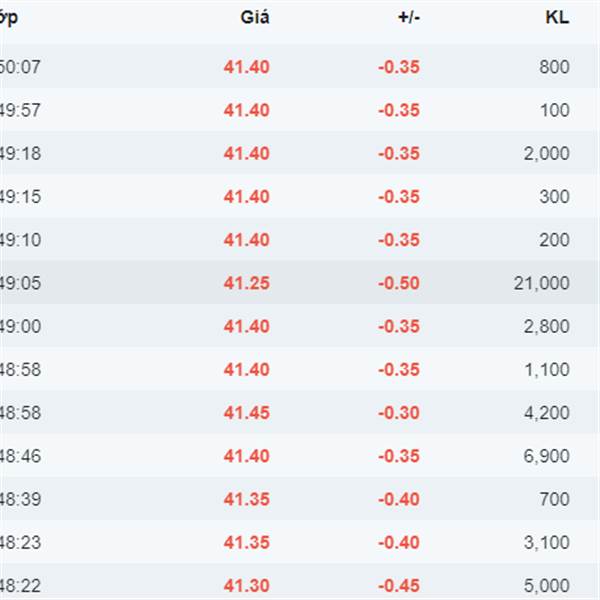Screen dimensions: 600x600
Task: Click the -0.50 change value
Action: (x=399, y=283)
